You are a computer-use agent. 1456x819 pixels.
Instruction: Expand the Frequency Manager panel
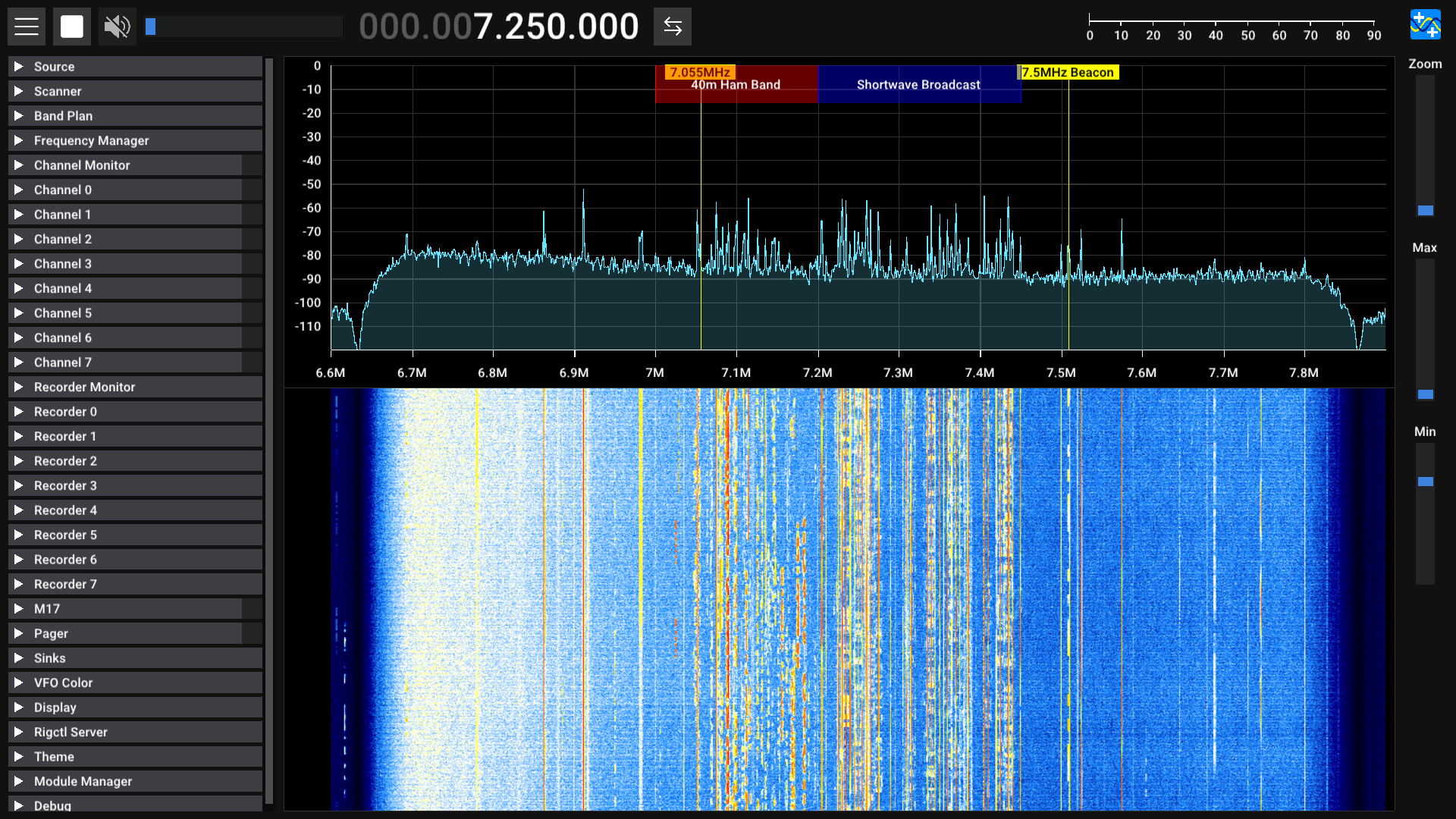(91, 140)
